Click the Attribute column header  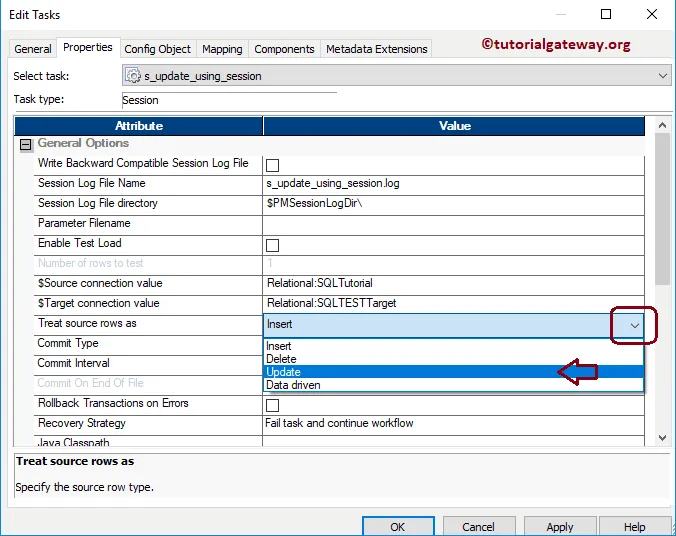pos(139,126)
